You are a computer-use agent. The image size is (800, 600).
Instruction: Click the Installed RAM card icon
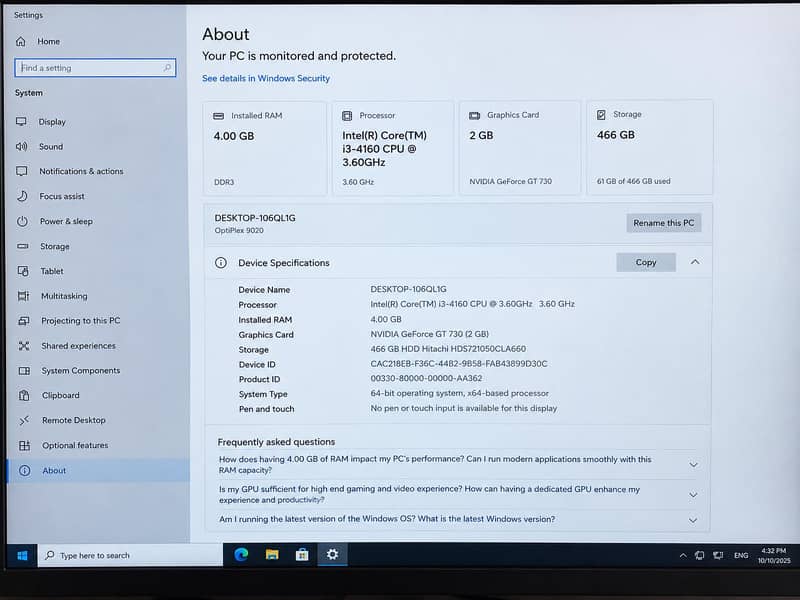pos(218,116)
